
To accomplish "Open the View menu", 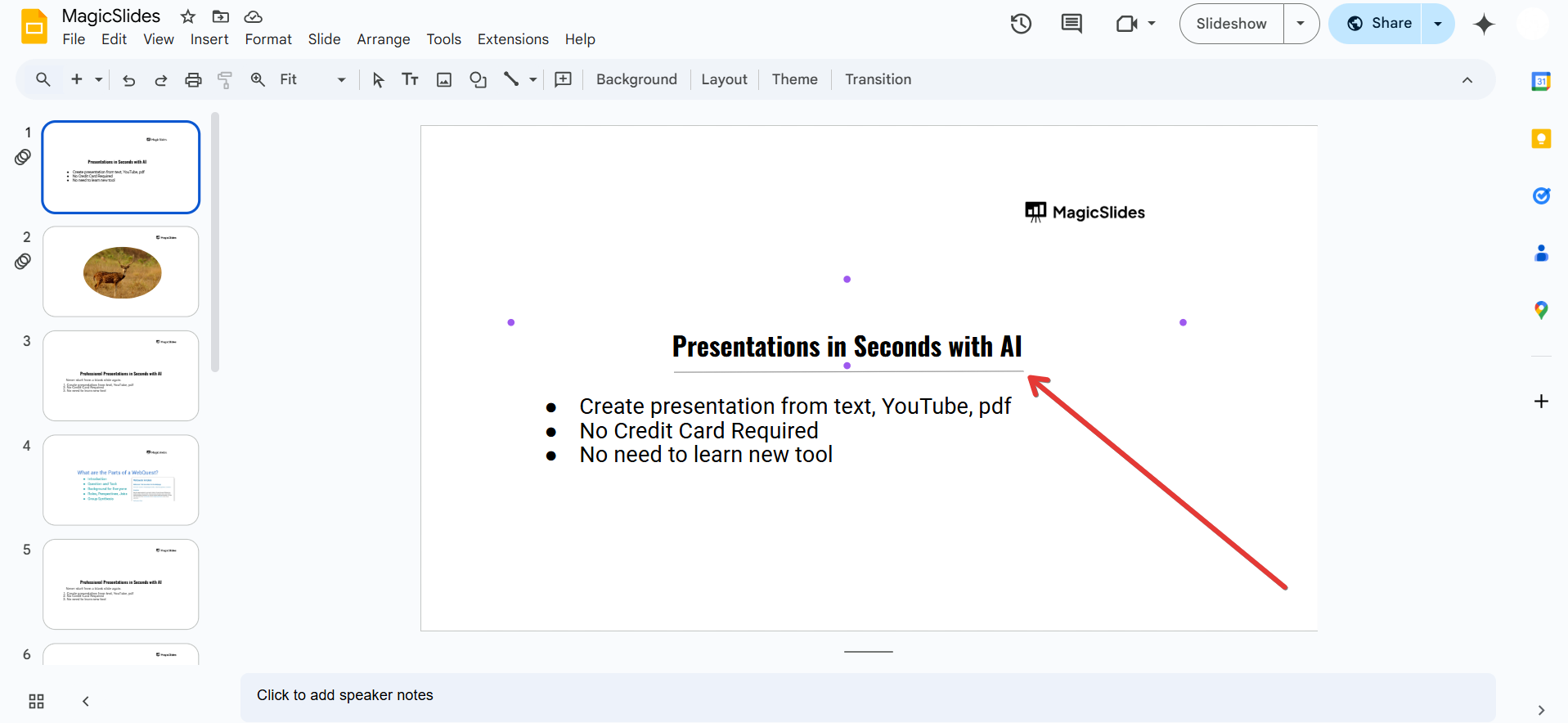I will [159, 39].
